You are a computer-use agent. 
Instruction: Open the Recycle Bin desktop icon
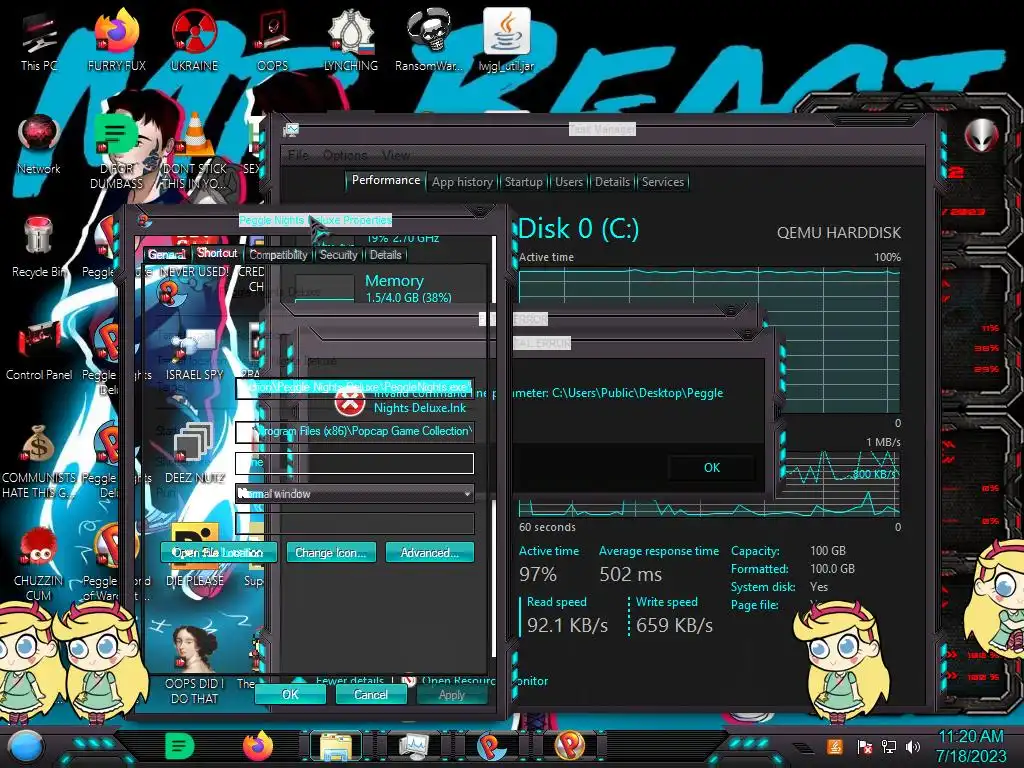tap(39, 247)
